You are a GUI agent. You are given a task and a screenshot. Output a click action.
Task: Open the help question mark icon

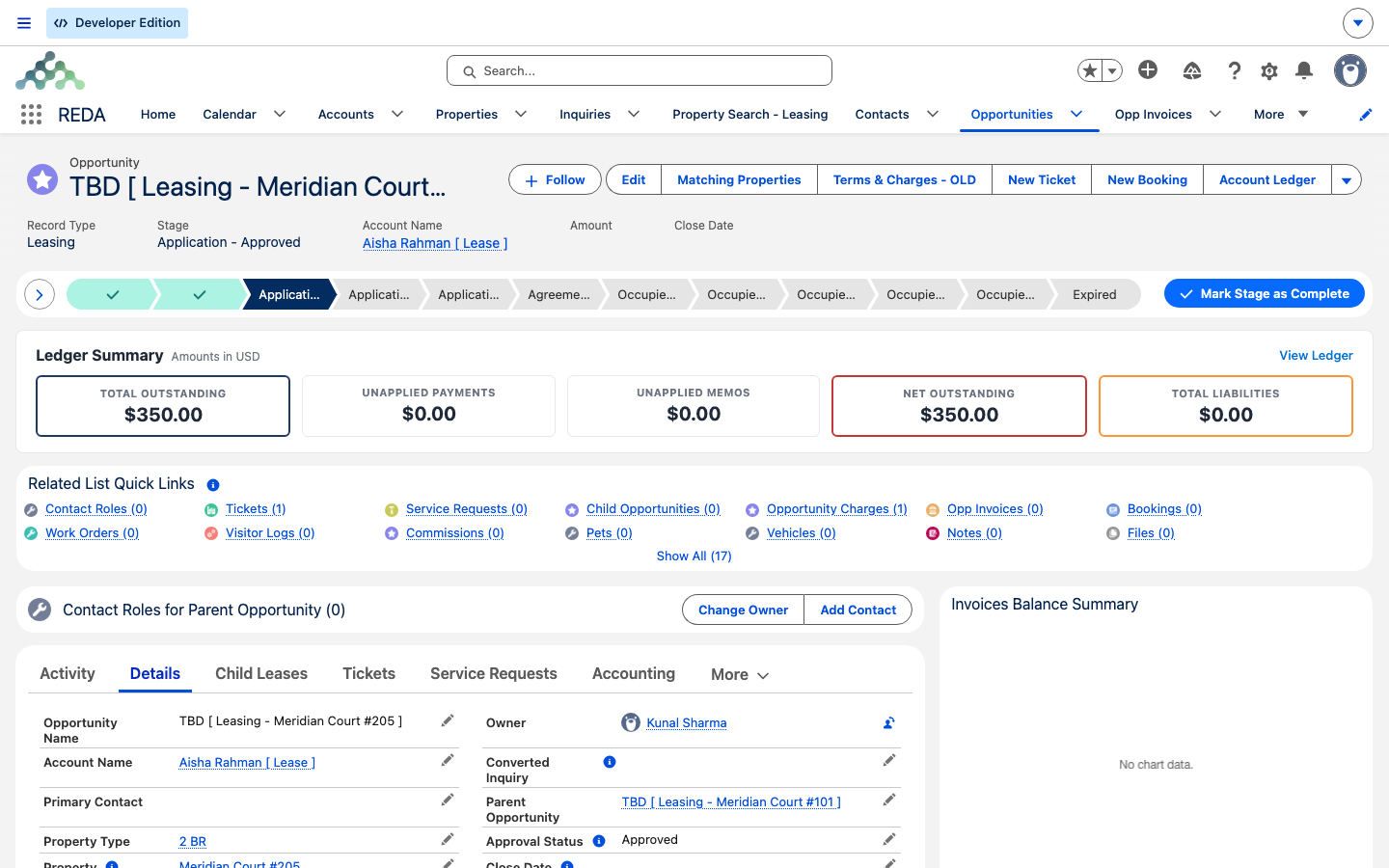(1234, 70)
